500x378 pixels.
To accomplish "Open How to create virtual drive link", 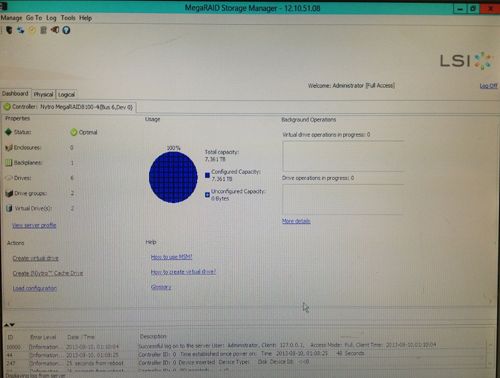I will click(183, 272).
